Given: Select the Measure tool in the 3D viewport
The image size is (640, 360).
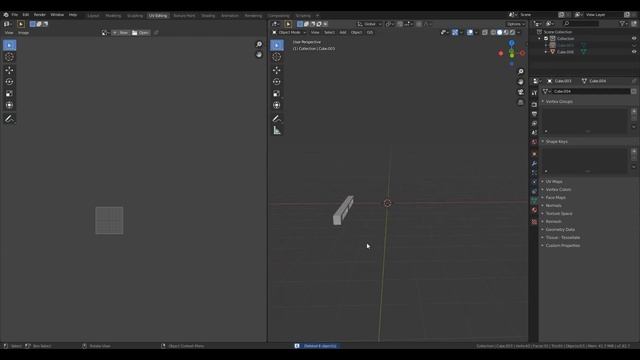Looking at the screenshot, I should (277, 131).
